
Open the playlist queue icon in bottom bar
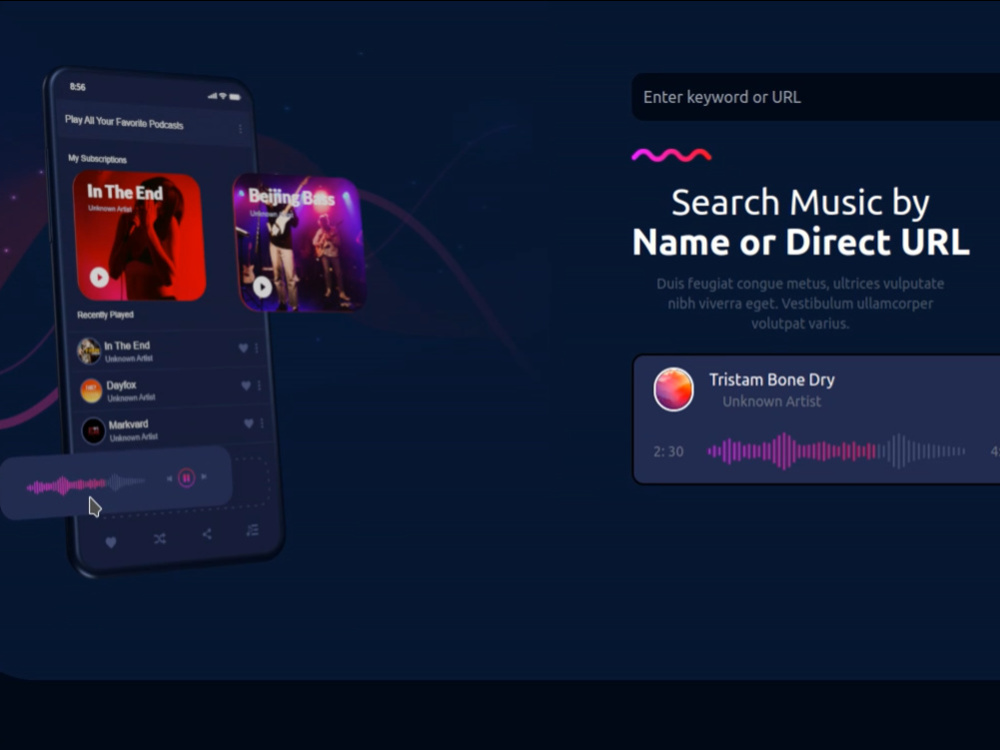pyautogui.click(x=253, y=529)
